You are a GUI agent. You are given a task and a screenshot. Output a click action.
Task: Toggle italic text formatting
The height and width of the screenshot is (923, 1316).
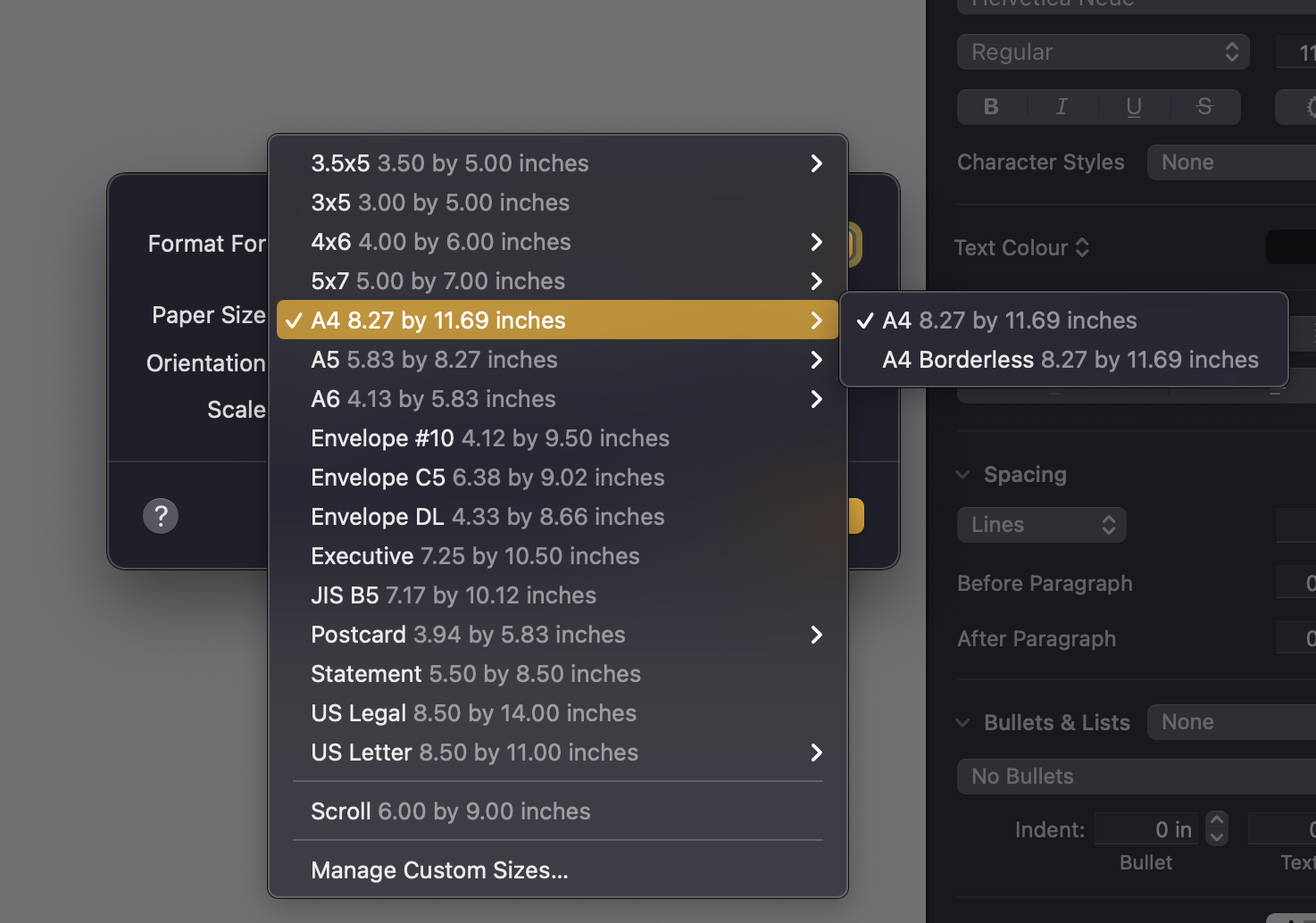coord(1062,107)
